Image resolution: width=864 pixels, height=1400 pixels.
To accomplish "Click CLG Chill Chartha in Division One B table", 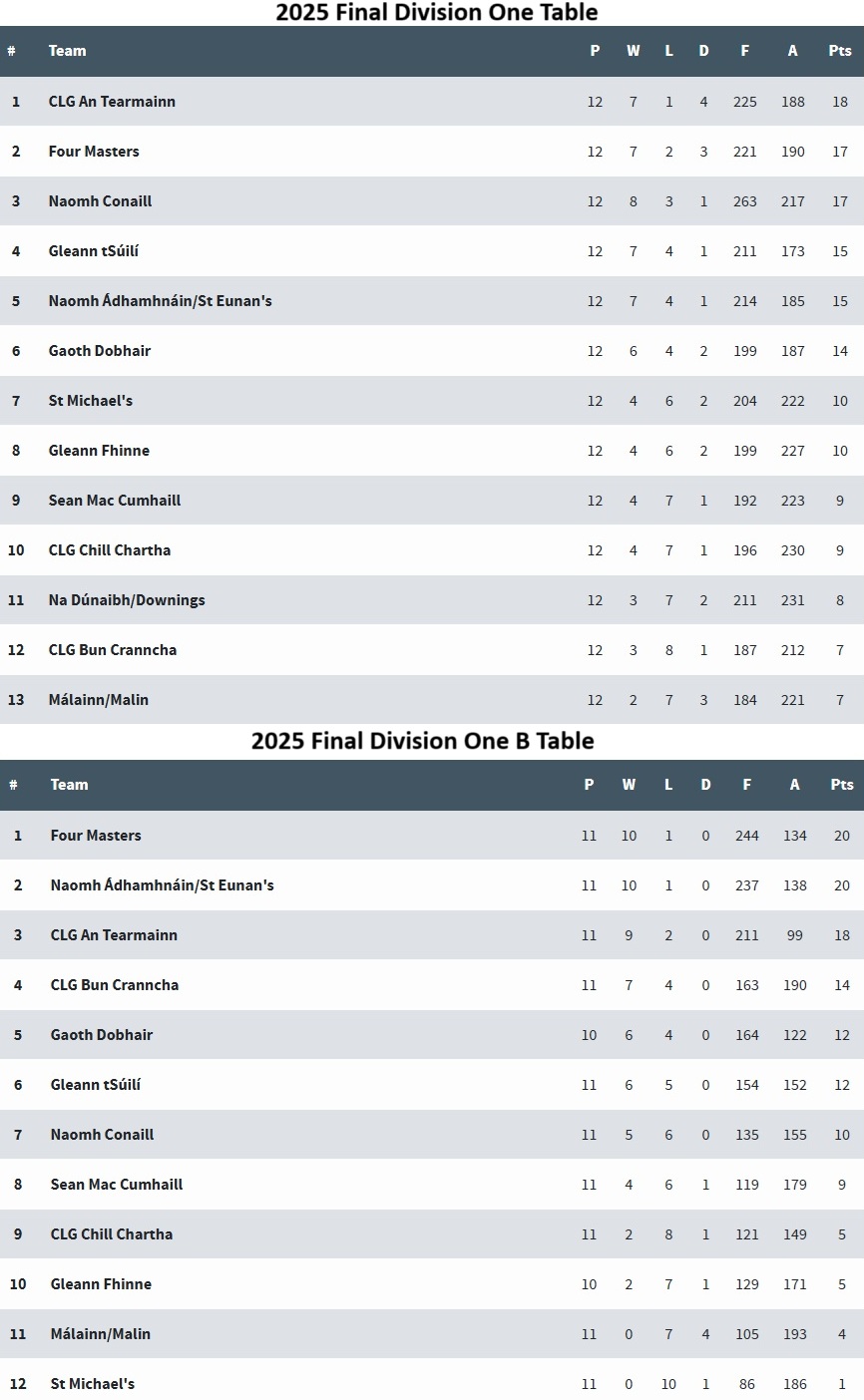I will point(112,1234).
